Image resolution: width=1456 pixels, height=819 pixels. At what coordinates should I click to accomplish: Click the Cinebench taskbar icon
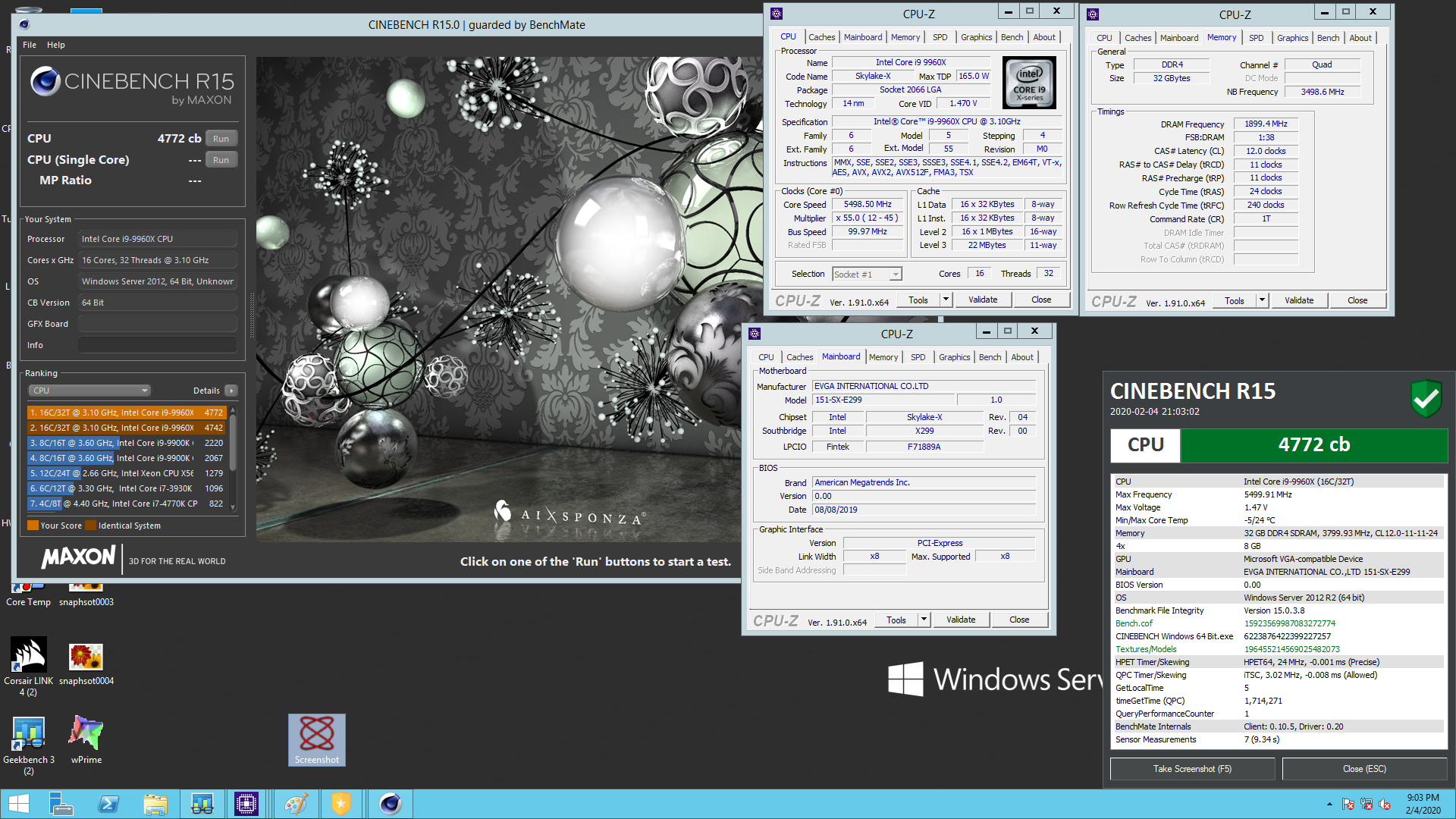(x=391, y=804)
